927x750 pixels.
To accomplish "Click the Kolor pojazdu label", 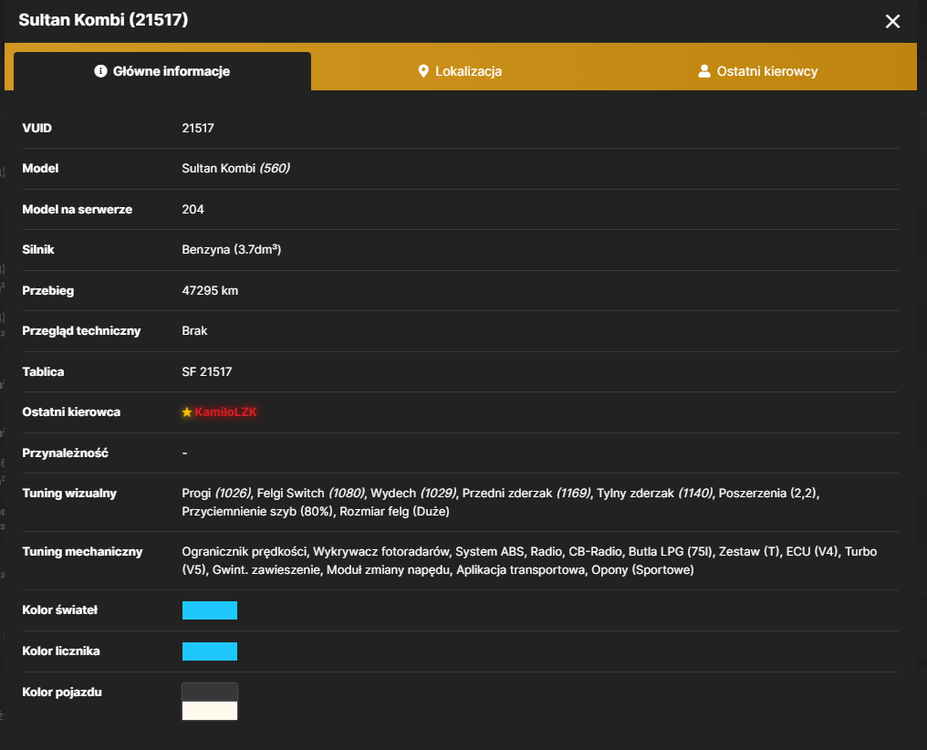I will click(62, 692).
